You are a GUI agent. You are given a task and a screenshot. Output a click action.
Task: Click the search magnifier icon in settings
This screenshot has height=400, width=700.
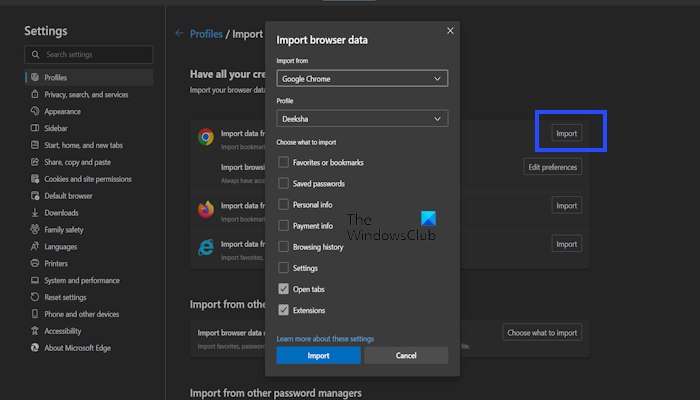(35, 54)
